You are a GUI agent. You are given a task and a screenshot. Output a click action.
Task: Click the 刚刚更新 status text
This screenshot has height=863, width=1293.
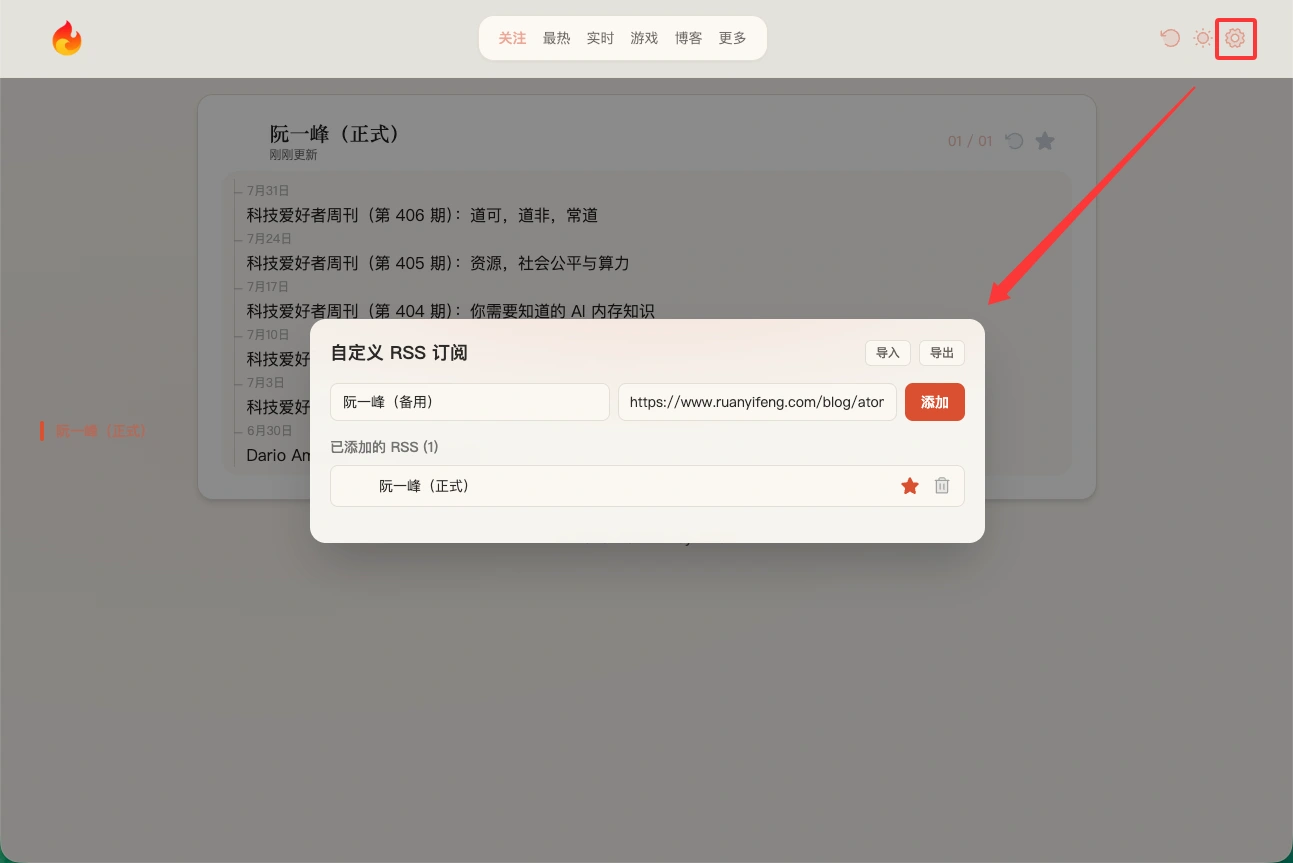[293, 155]
